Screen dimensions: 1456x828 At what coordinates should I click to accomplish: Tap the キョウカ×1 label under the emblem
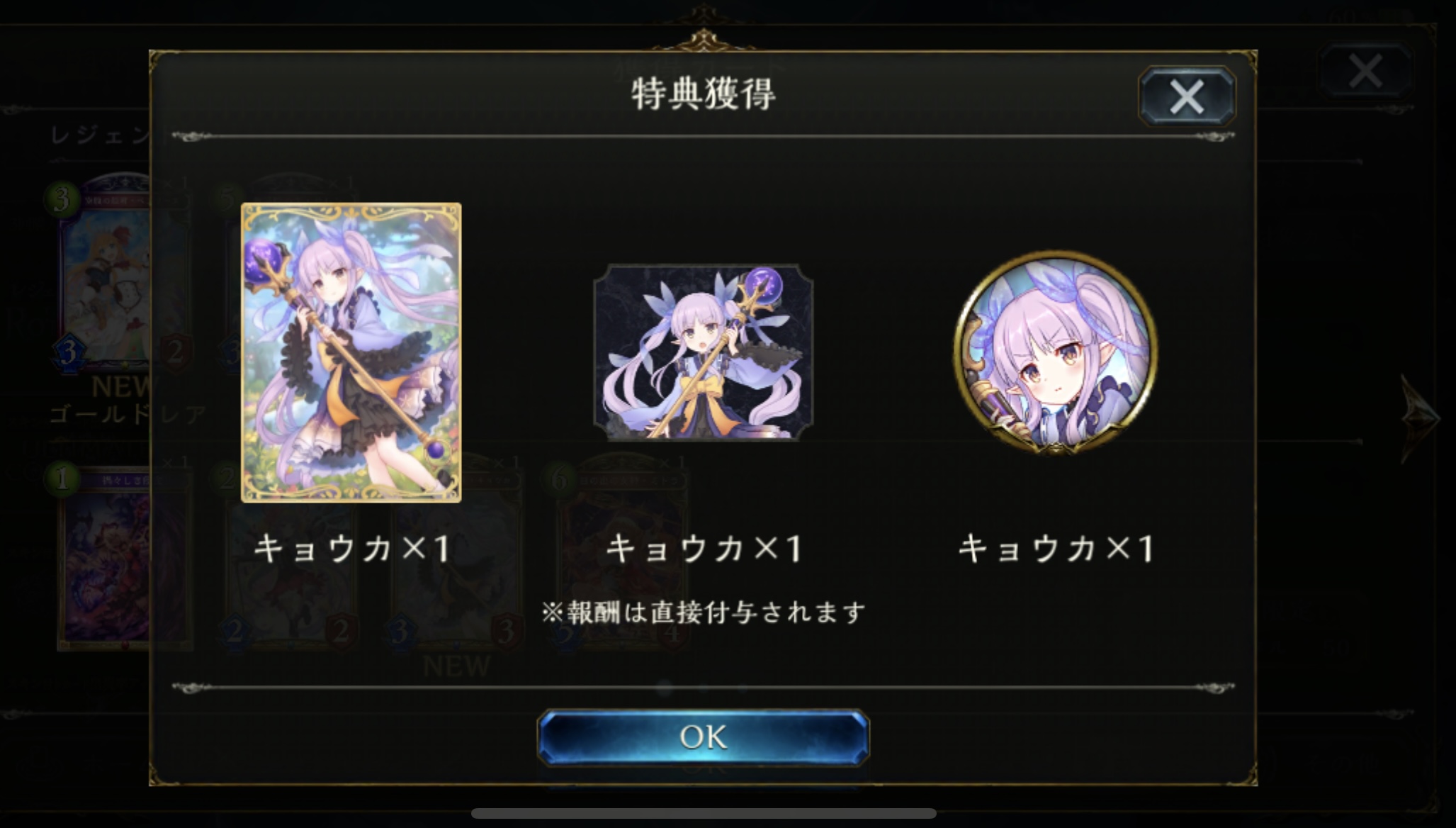(704, 549)
